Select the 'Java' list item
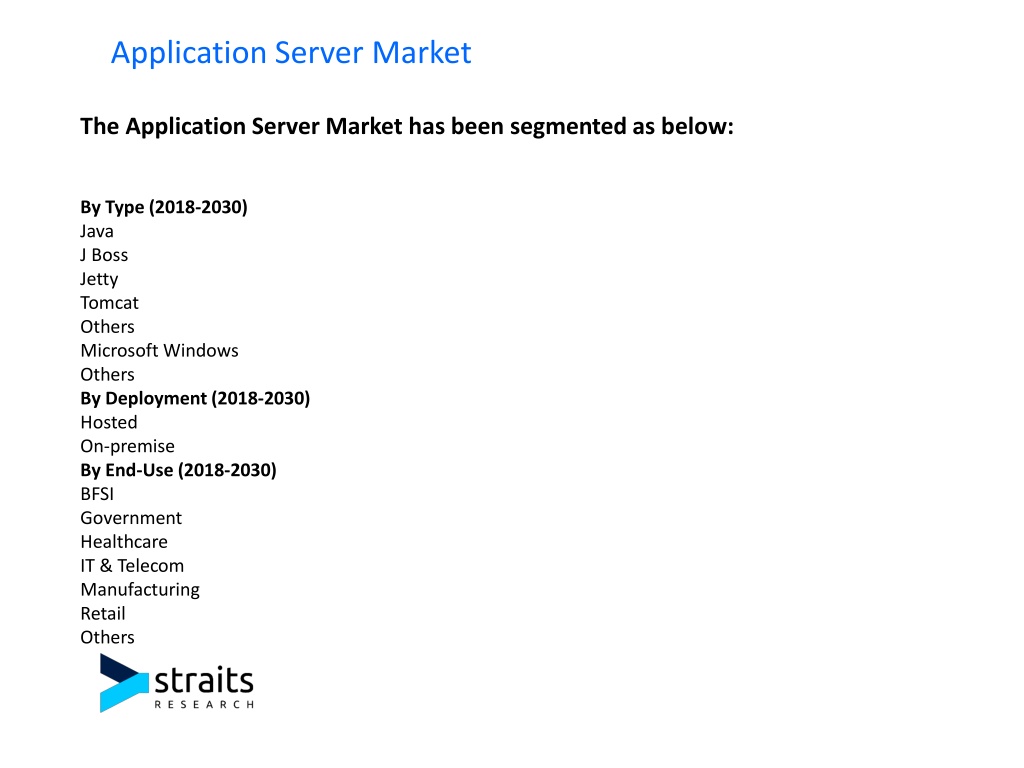 point(97,231)
